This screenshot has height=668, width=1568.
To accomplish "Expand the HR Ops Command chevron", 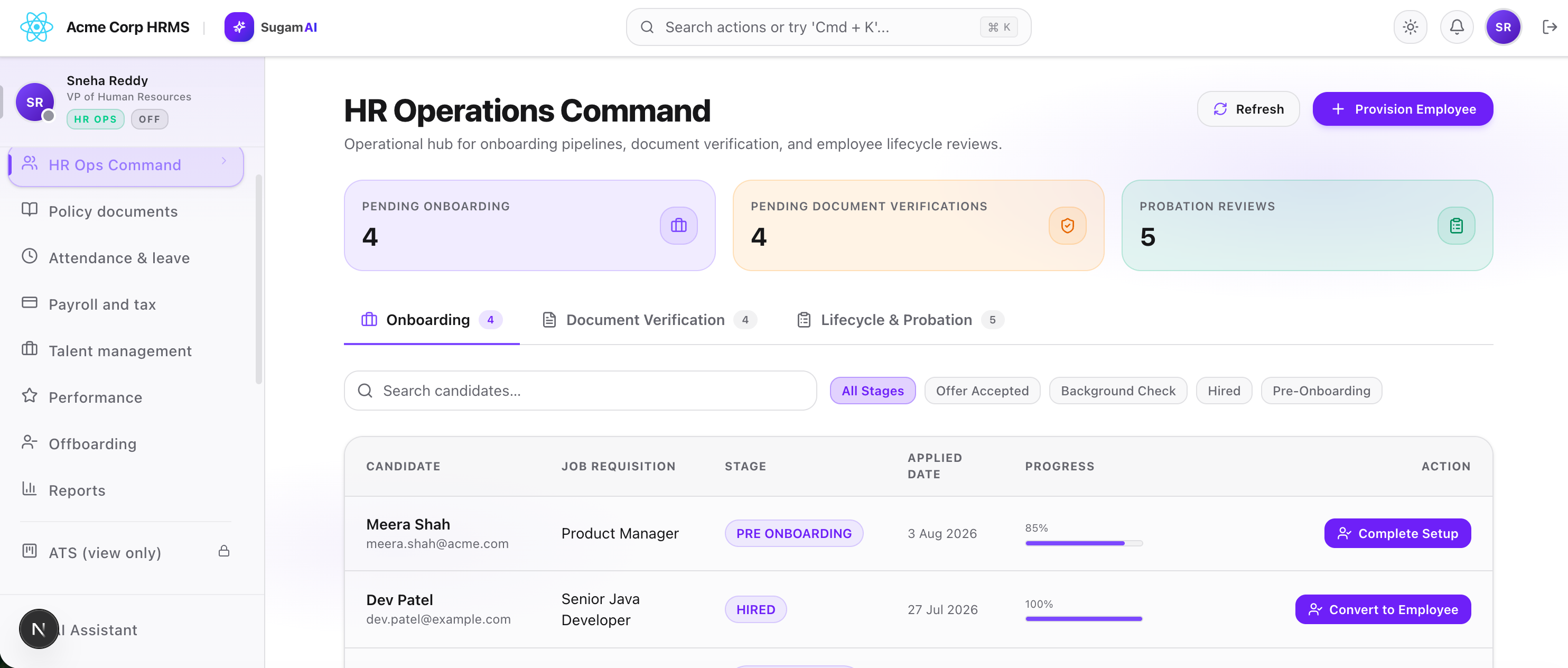I will (x=224, y=161).
